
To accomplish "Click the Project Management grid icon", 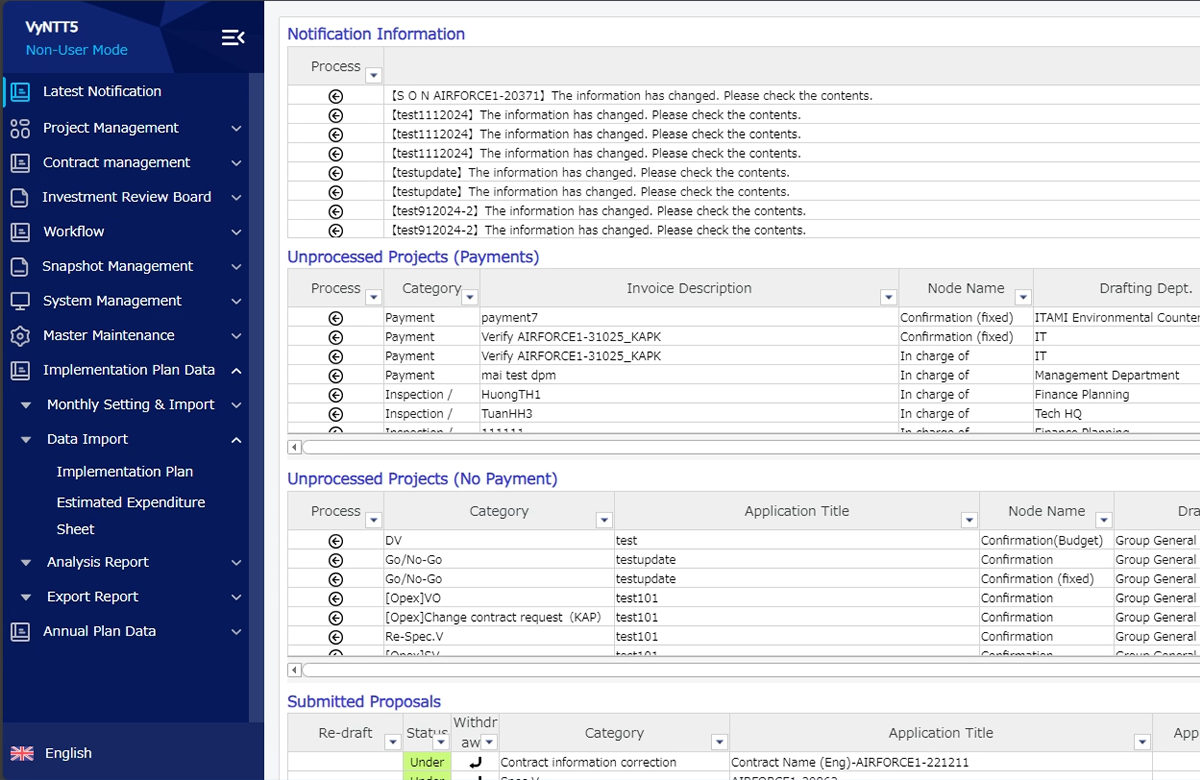I will click(20, 128).
